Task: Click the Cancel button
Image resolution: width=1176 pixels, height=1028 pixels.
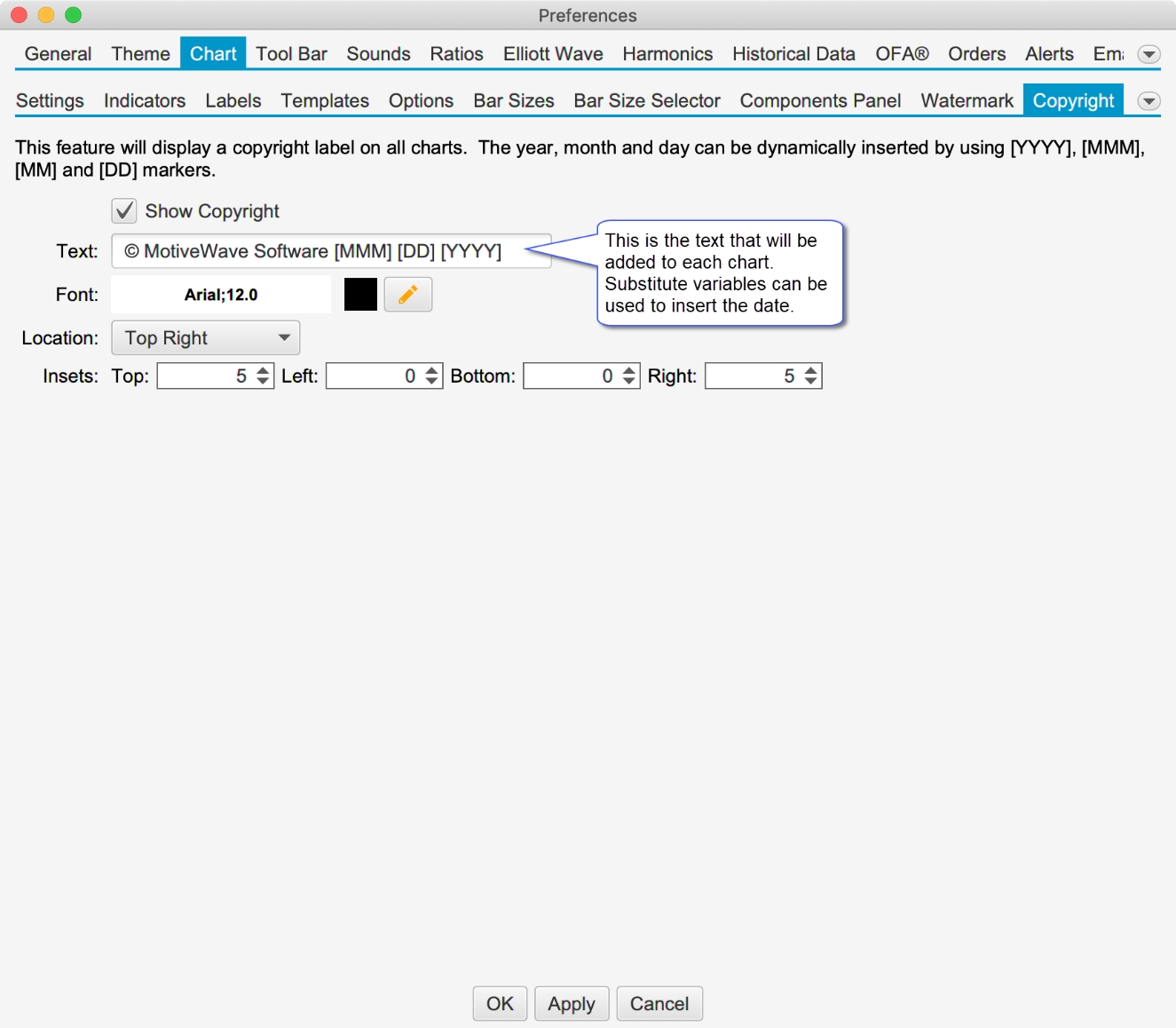Action: (659, 1004)
